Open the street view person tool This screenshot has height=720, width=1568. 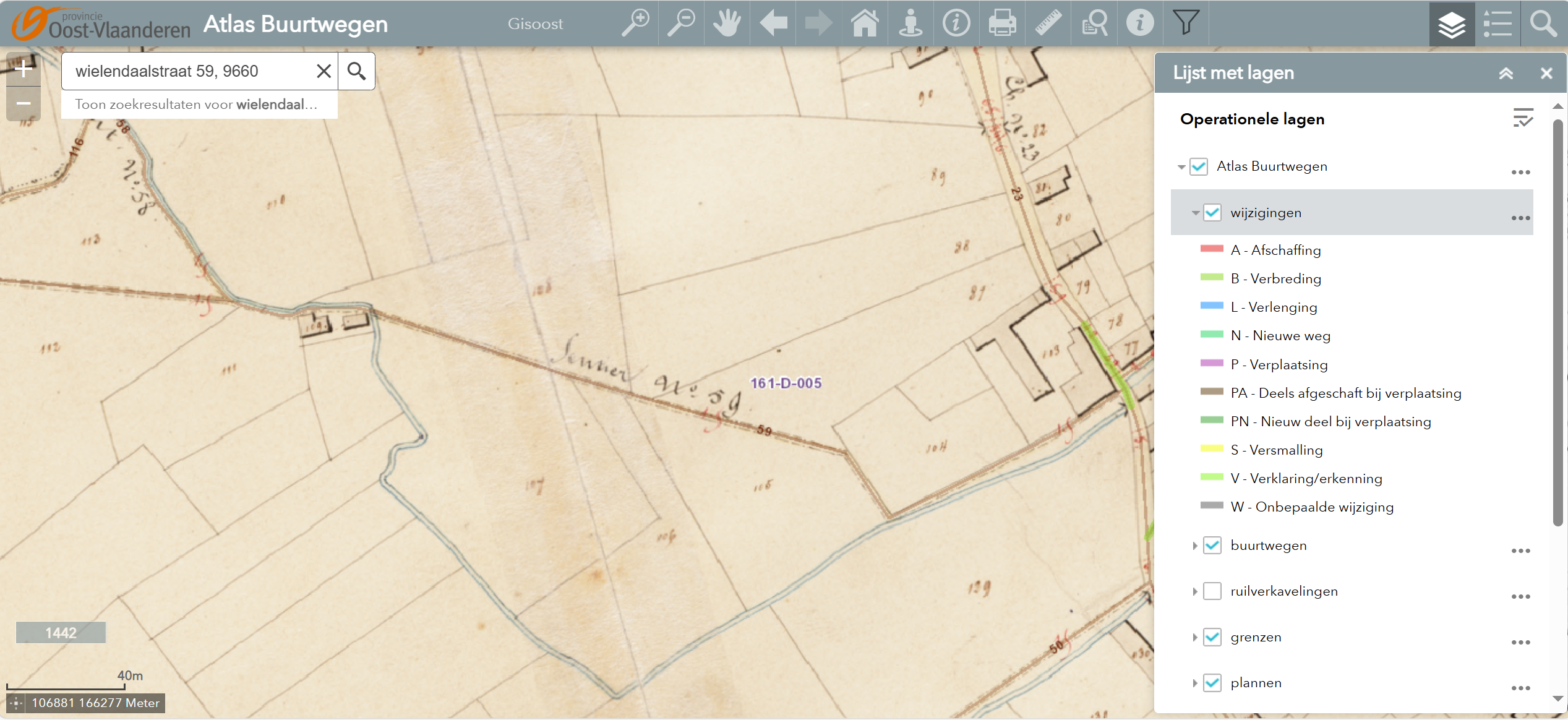pos(910,24)
